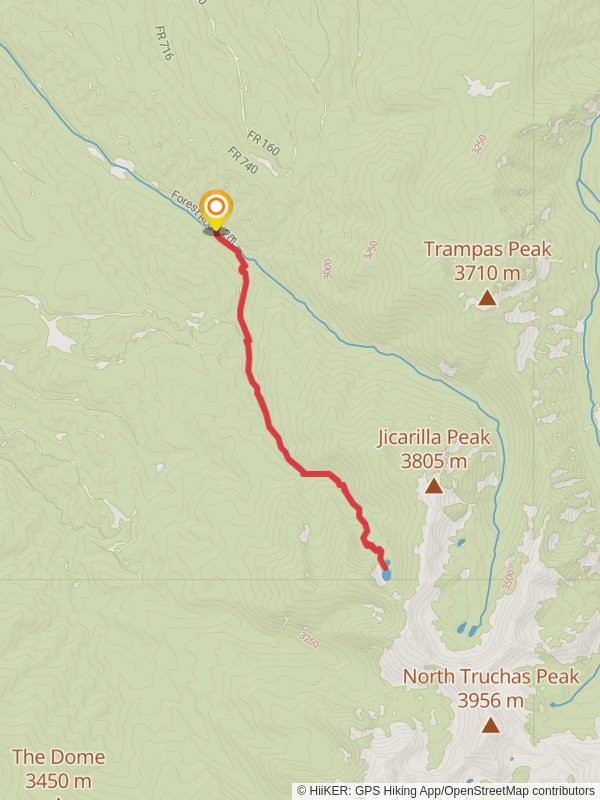Click the blue lake at trail end
This screenshot has height=800, width=600.
[386, 575]
